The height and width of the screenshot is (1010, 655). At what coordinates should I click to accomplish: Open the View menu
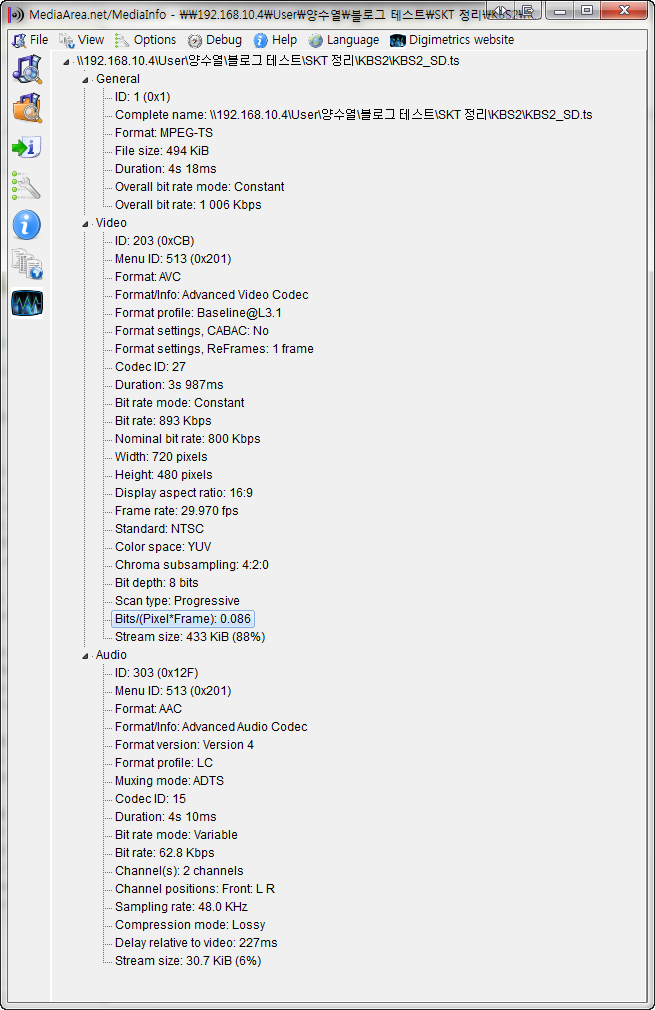(82, 40)
